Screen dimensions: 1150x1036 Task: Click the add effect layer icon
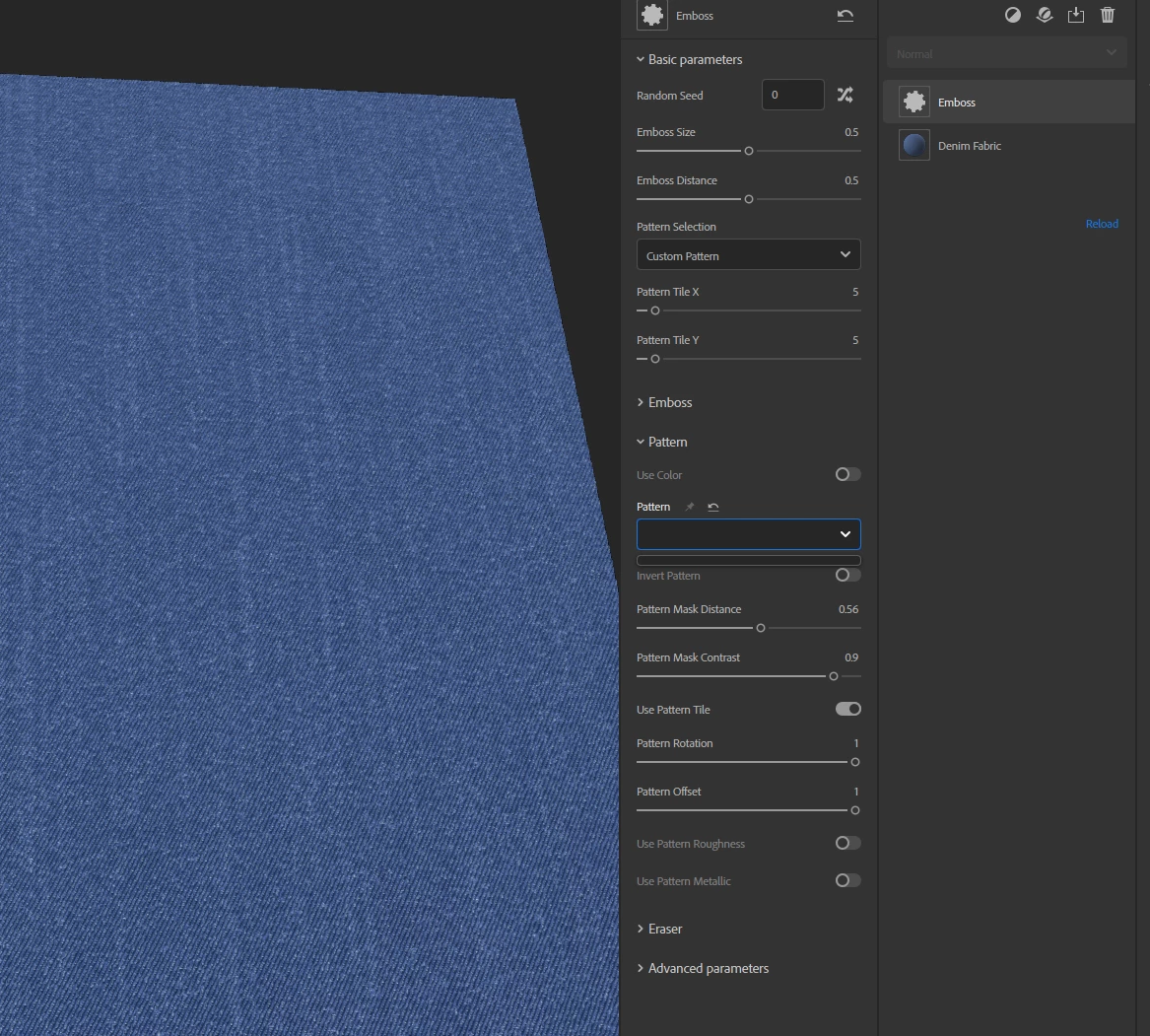pyautogui.click(x=1045, y=15)
